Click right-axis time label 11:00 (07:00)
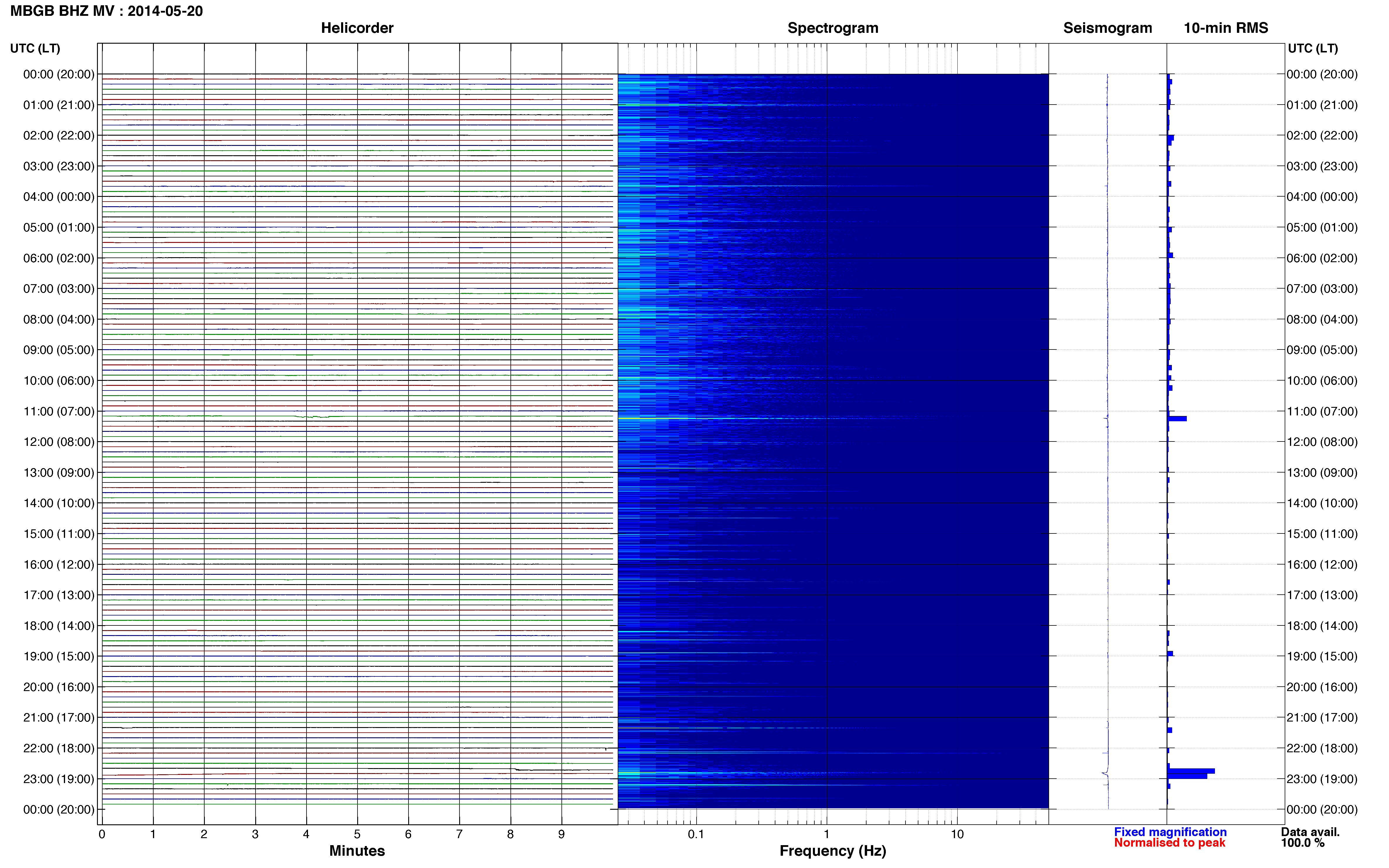The image size is (1389, 868). [1322, 411]
